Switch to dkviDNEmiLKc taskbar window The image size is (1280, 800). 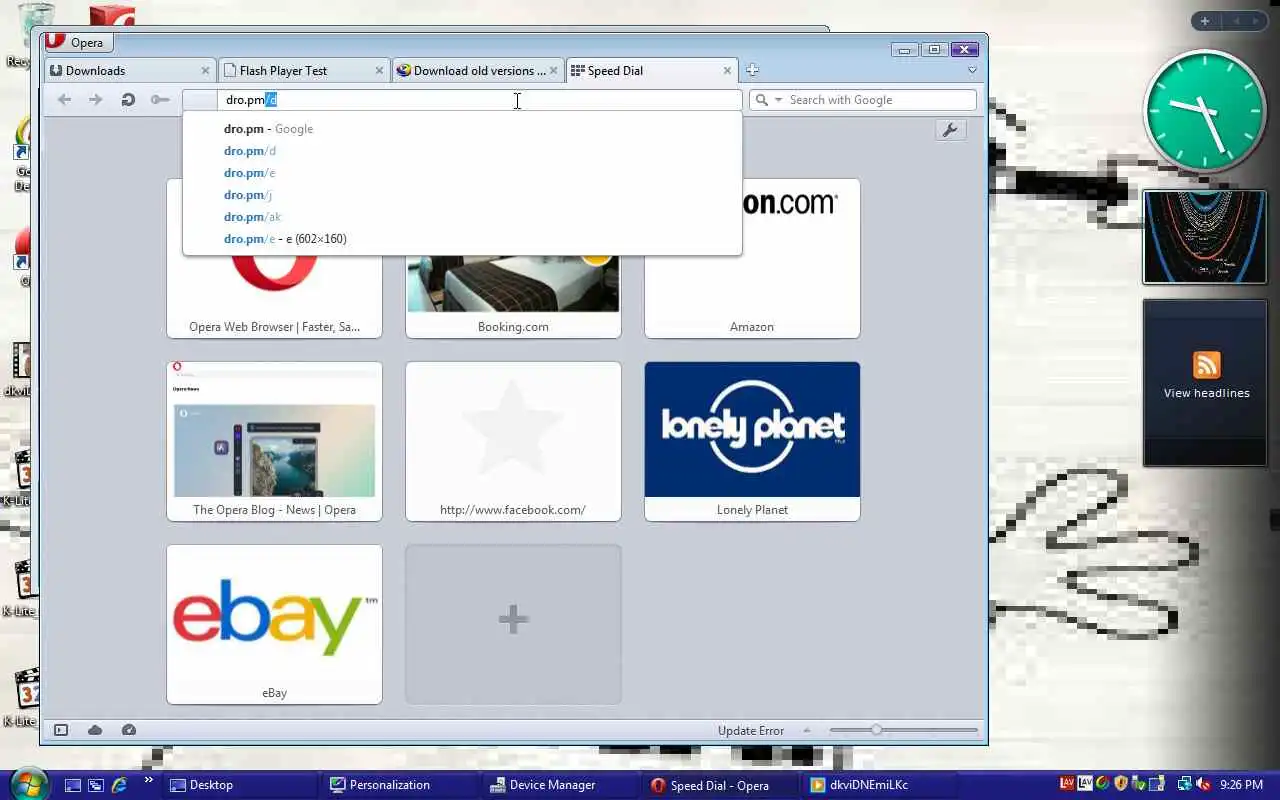[880, 785]
